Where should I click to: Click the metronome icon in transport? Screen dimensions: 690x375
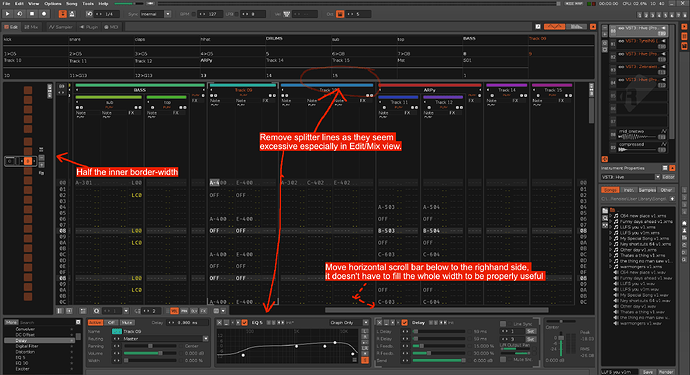[72, 14]
